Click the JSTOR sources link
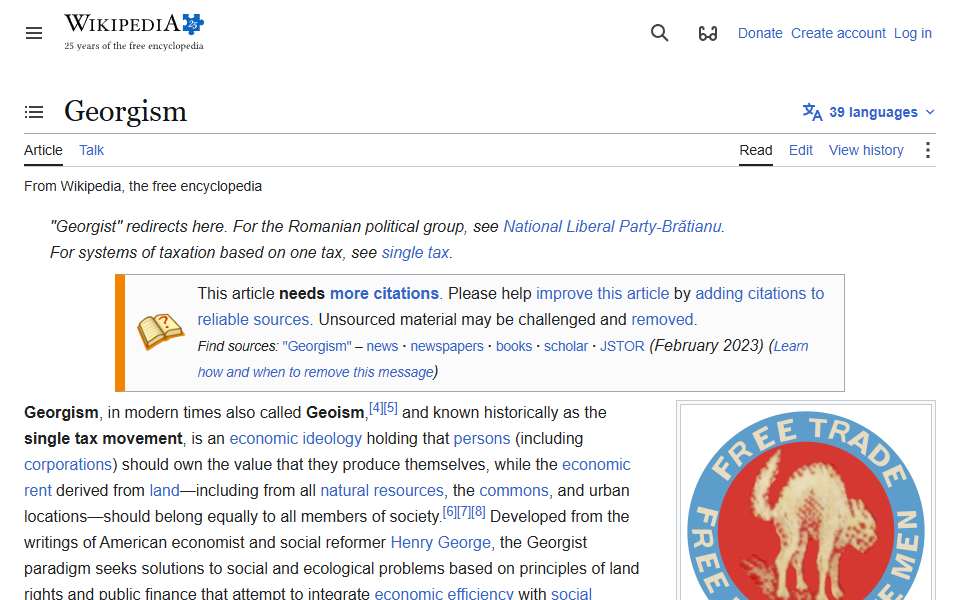960x600 pixels. tap(621, 346)
